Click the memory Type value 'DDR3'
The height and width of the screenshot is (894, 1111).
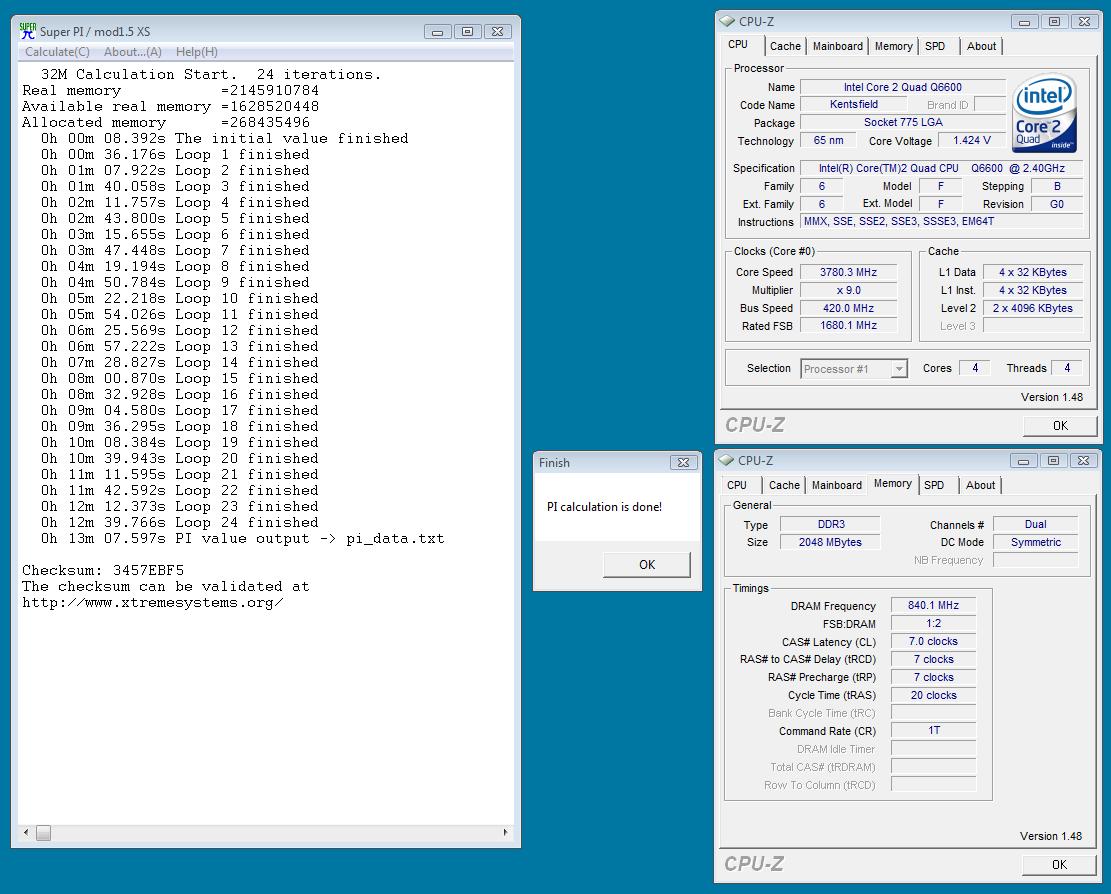click(x=831, y=524)
